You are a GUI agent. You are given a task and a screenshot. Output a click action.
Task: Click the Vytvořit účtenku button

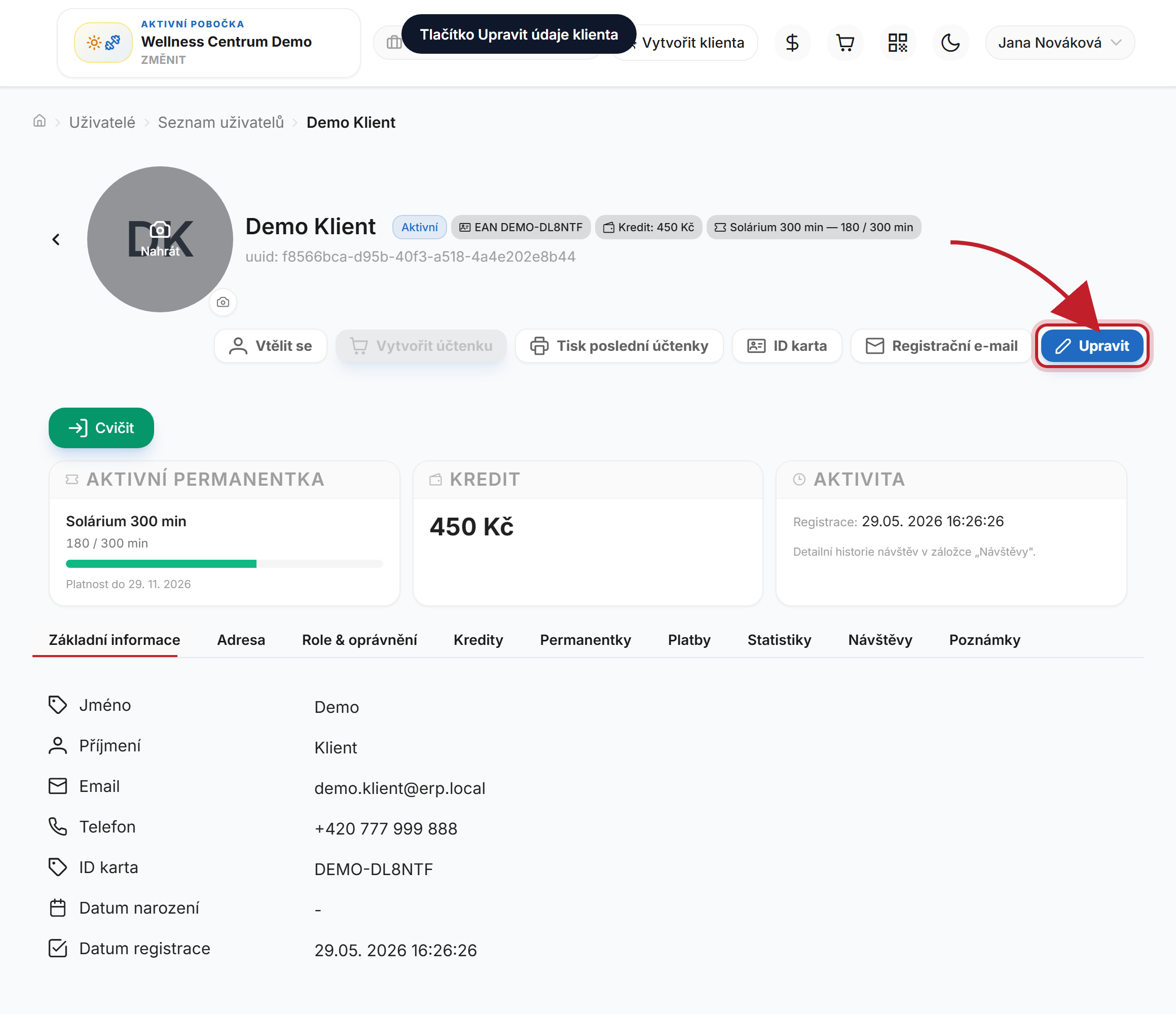421,346
